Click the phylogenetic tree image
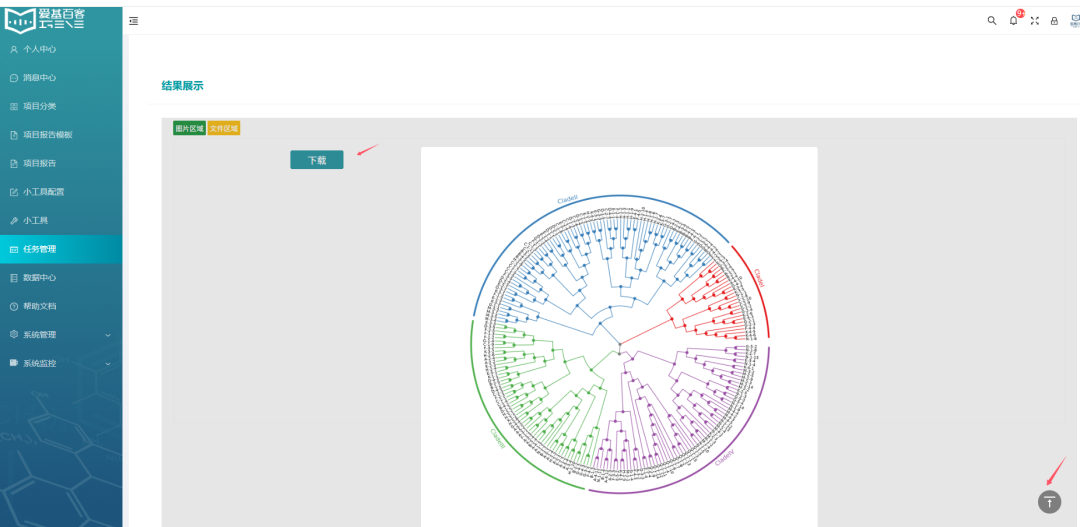Screen dimensions: 1080x527 point(619,337)
